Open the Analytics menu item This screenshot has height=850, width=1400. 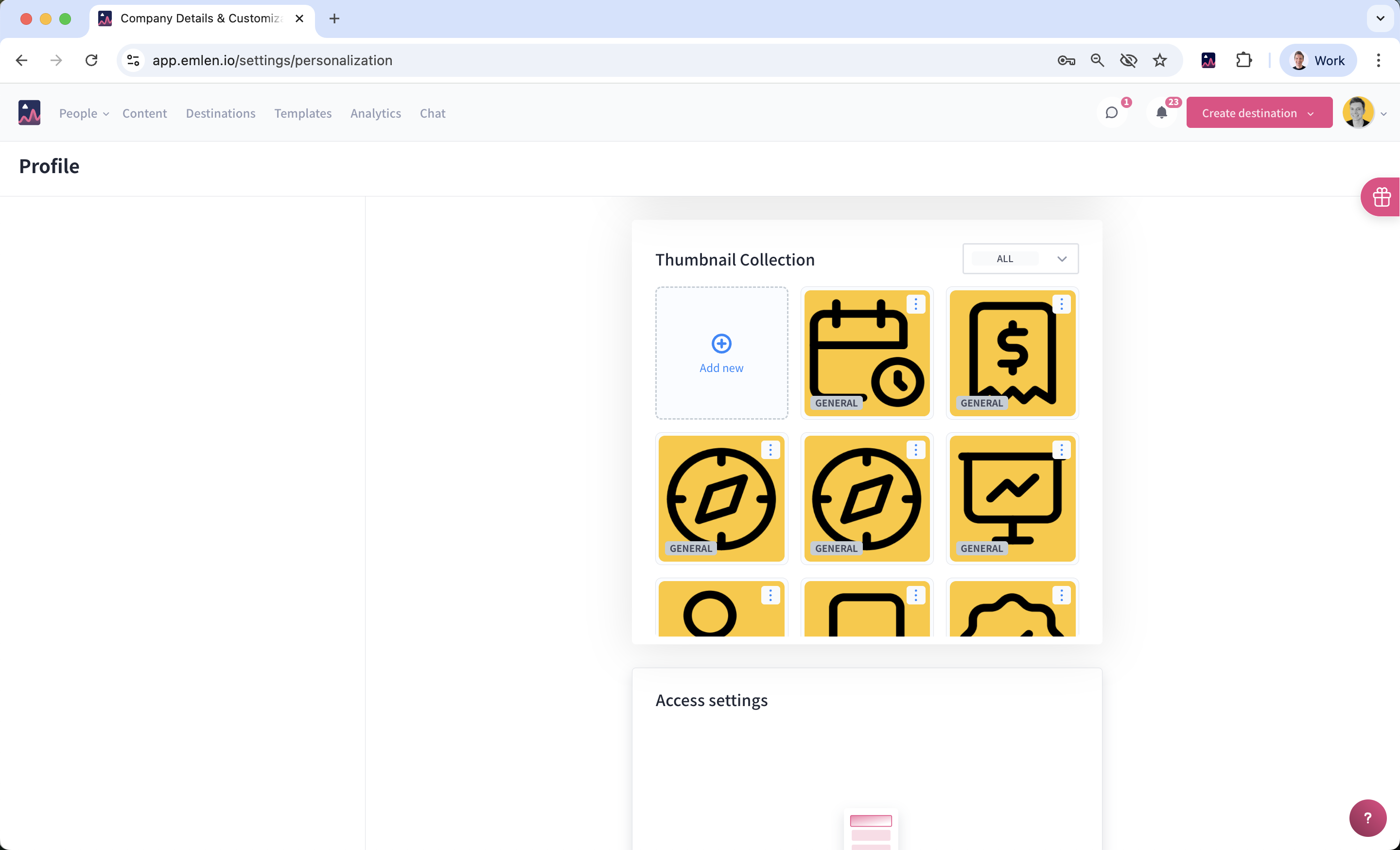point(375,114)
